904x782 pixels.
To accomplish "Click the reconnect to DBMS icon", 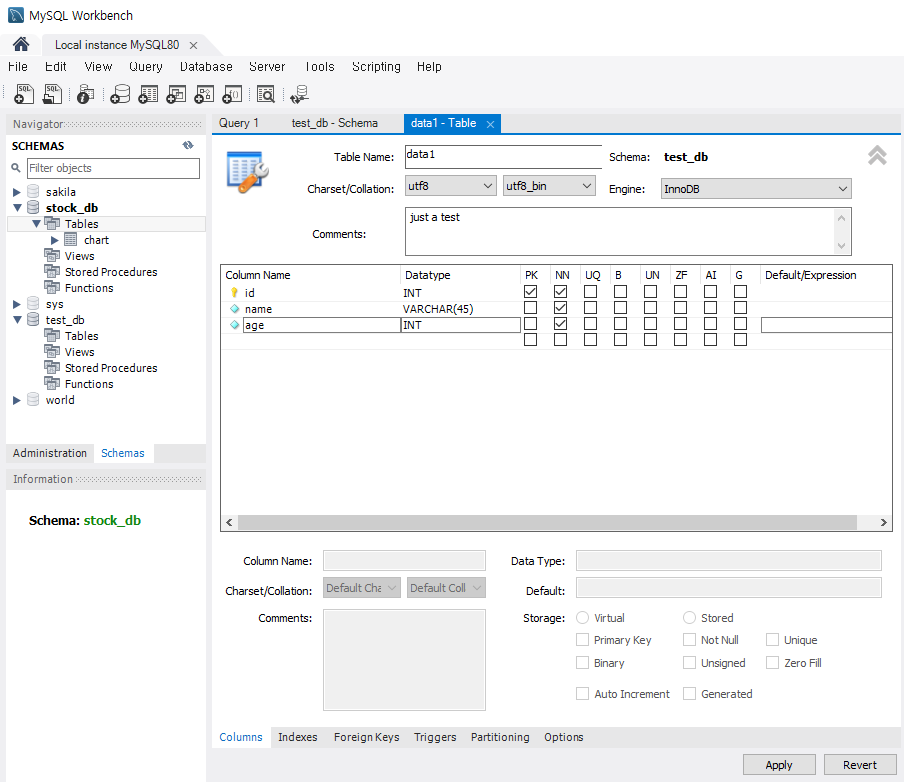I will tap(299, 94).
